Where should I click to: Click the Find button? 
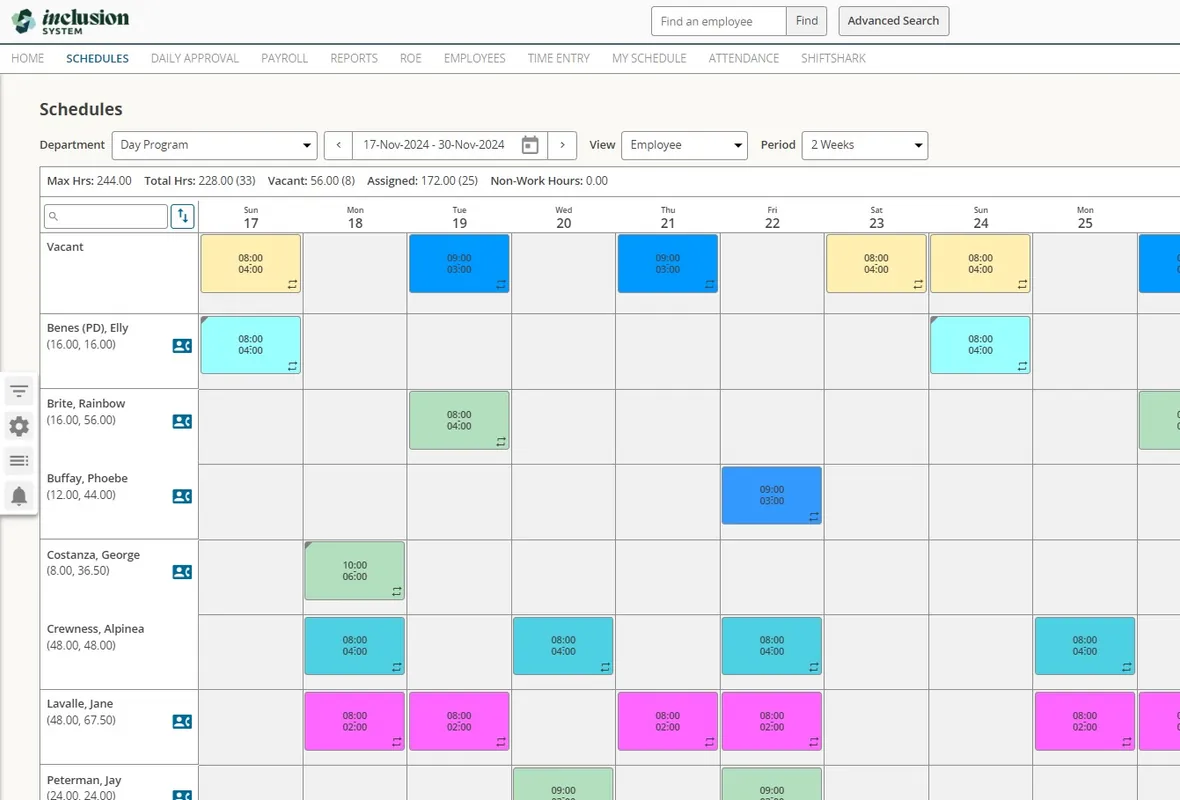pyautogui.click(x=806, y=20)
